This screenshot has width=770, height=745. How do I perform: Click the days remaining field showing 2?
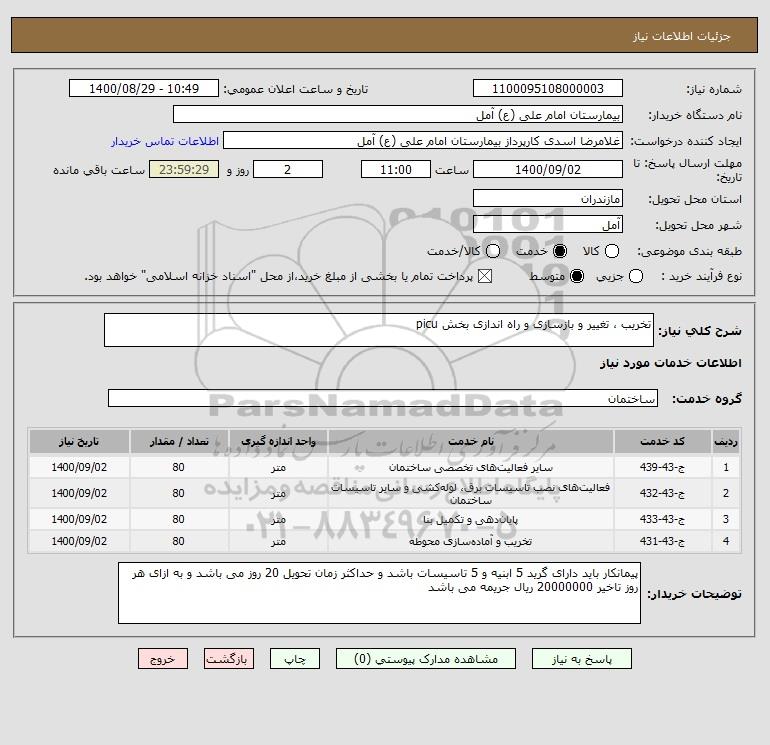point(288,169)
